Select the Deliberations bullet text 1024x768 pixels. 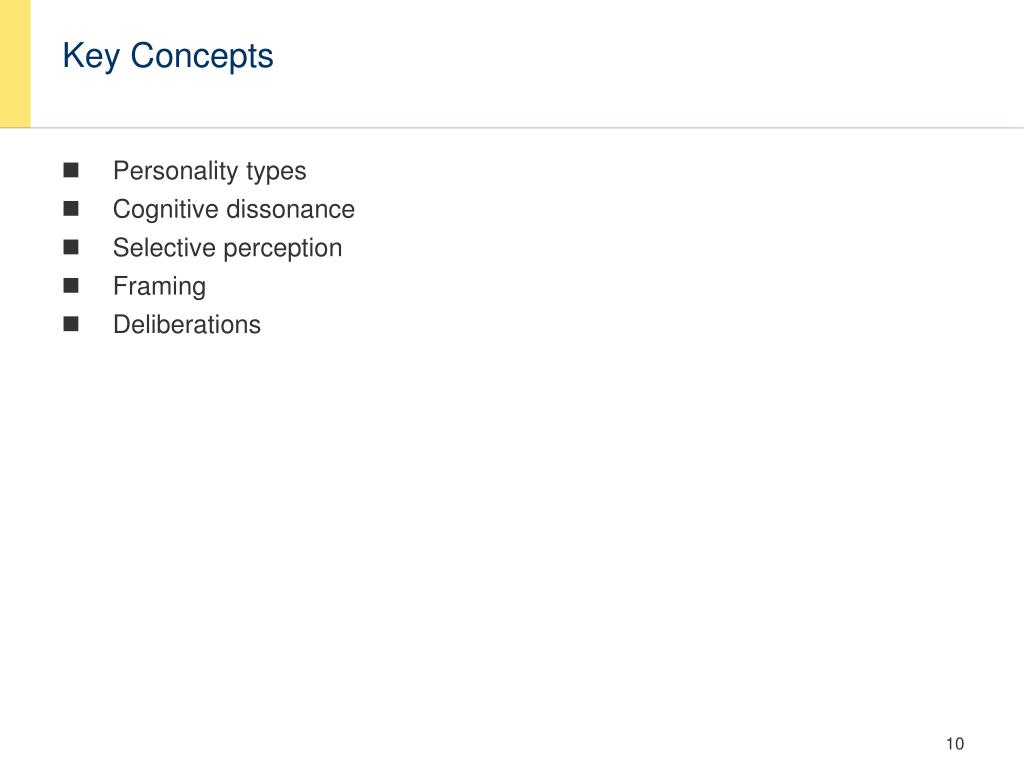click(x=187, y=325)
